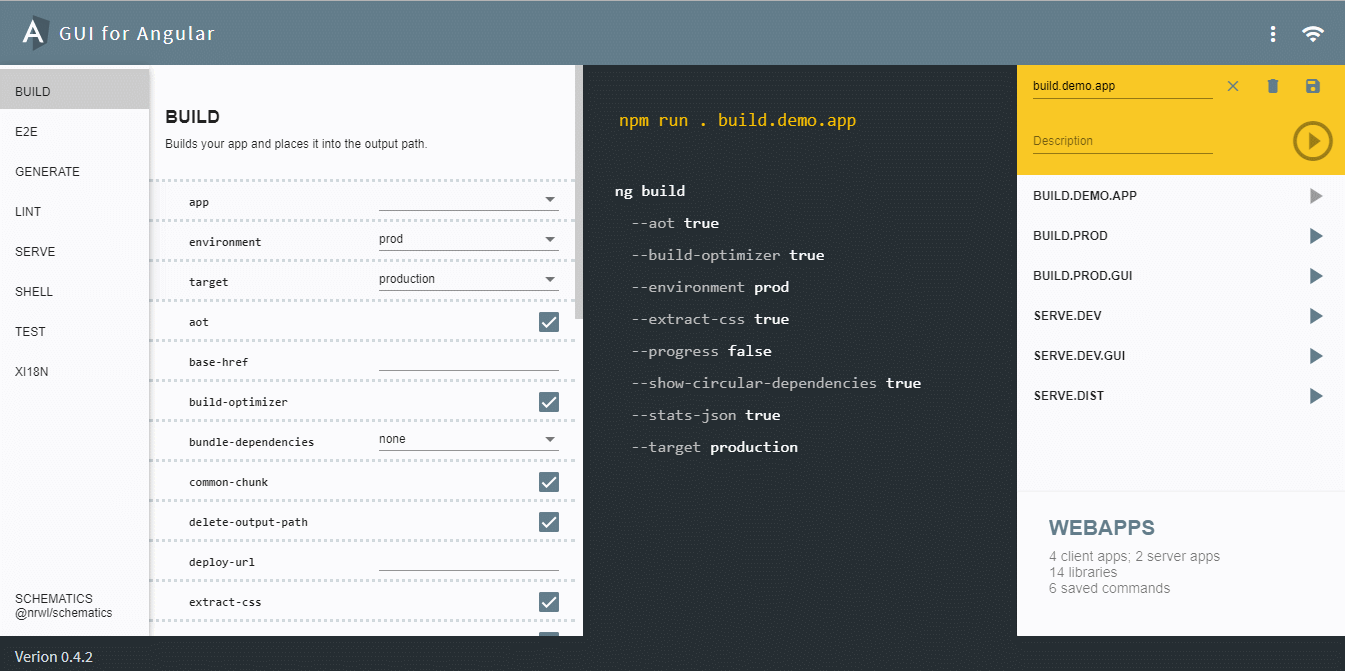Viewport: 1345px width, 671px height.
Task: Click the SERVE.DEV.GUI command label
Action: (x=1080, y=356)
